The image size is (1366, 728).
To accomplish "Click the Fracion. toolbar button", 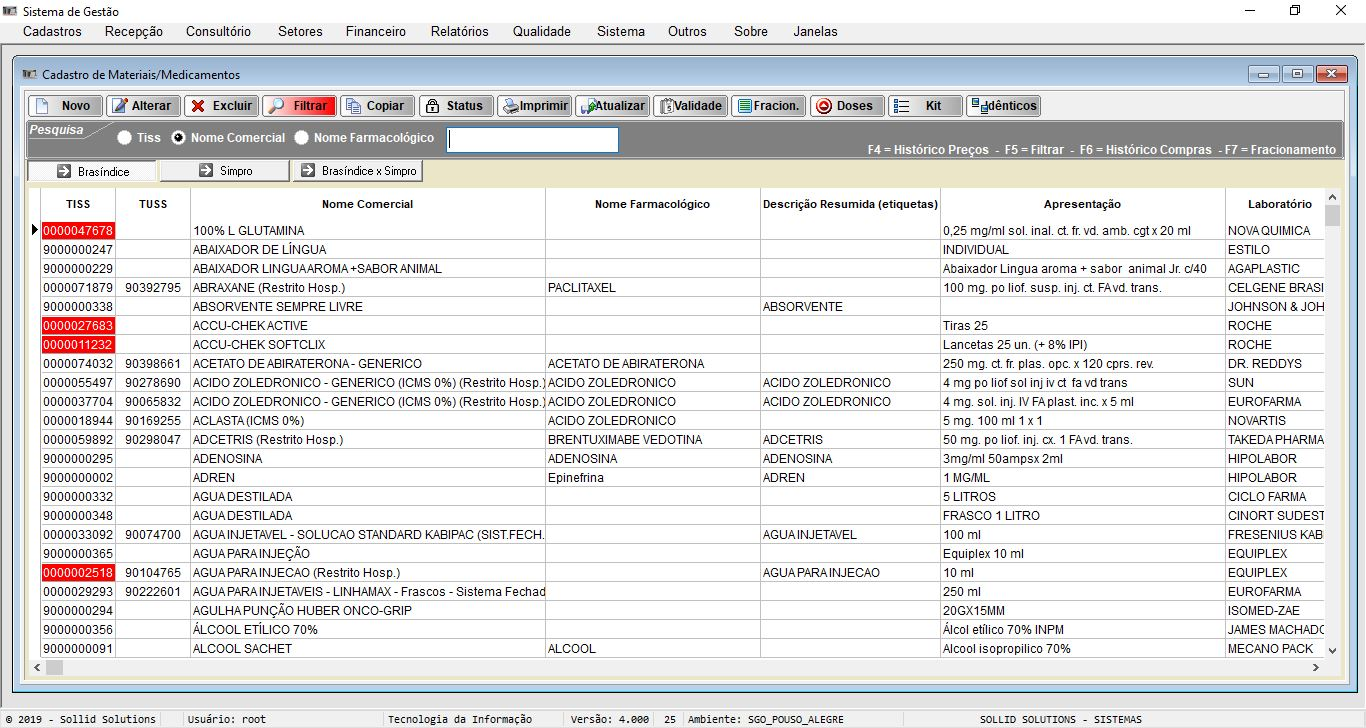I will [x=768, y=106].
